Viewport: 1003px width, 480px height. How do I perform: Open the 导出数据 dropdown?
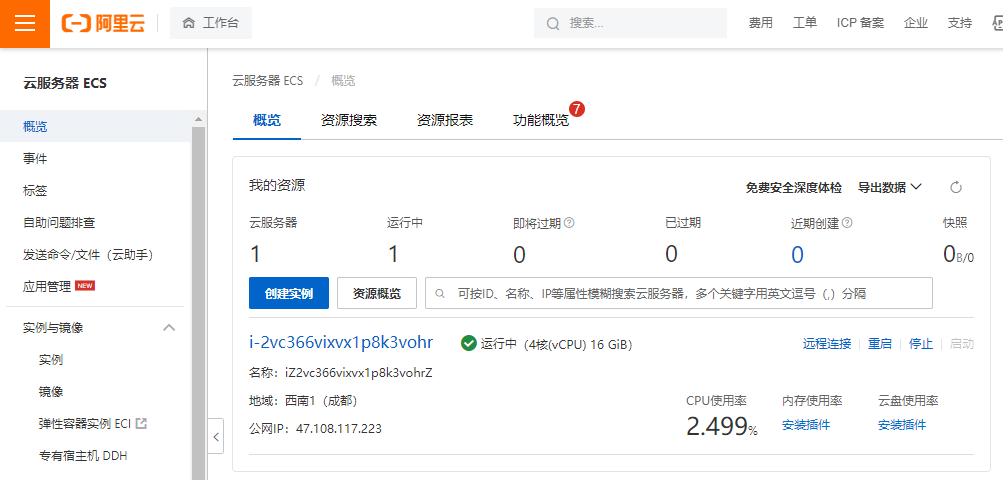(x=889, y=187)
